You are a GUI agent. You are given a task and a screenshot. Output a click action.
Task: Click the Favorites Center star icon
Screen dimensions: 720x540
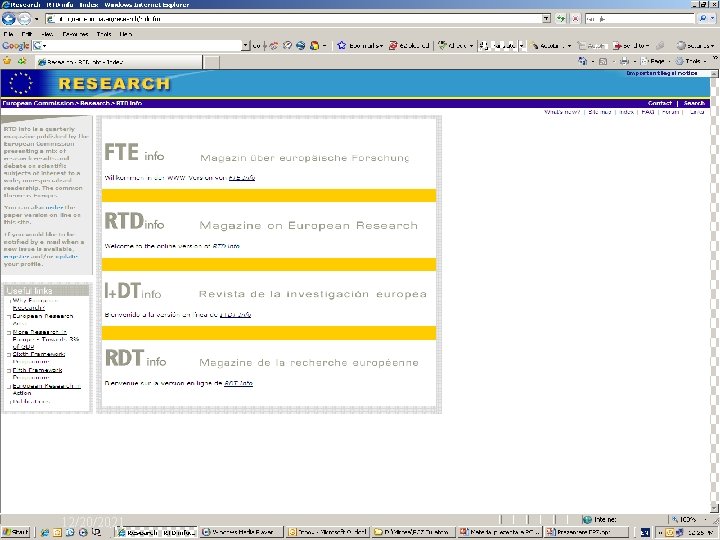7,61
